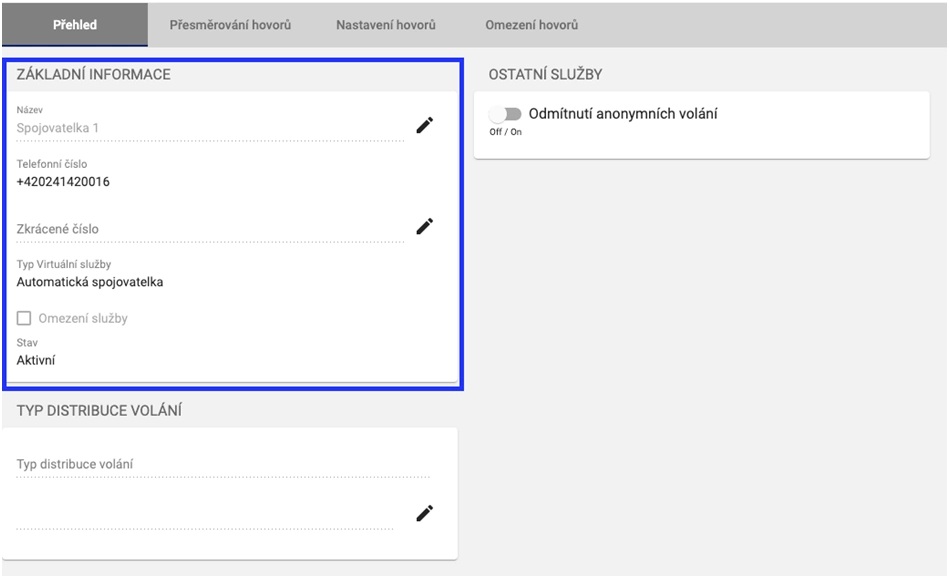Click the pencil icon in Typ distribuce volání card
949x578 pixels.
click(x=425, y=513)
